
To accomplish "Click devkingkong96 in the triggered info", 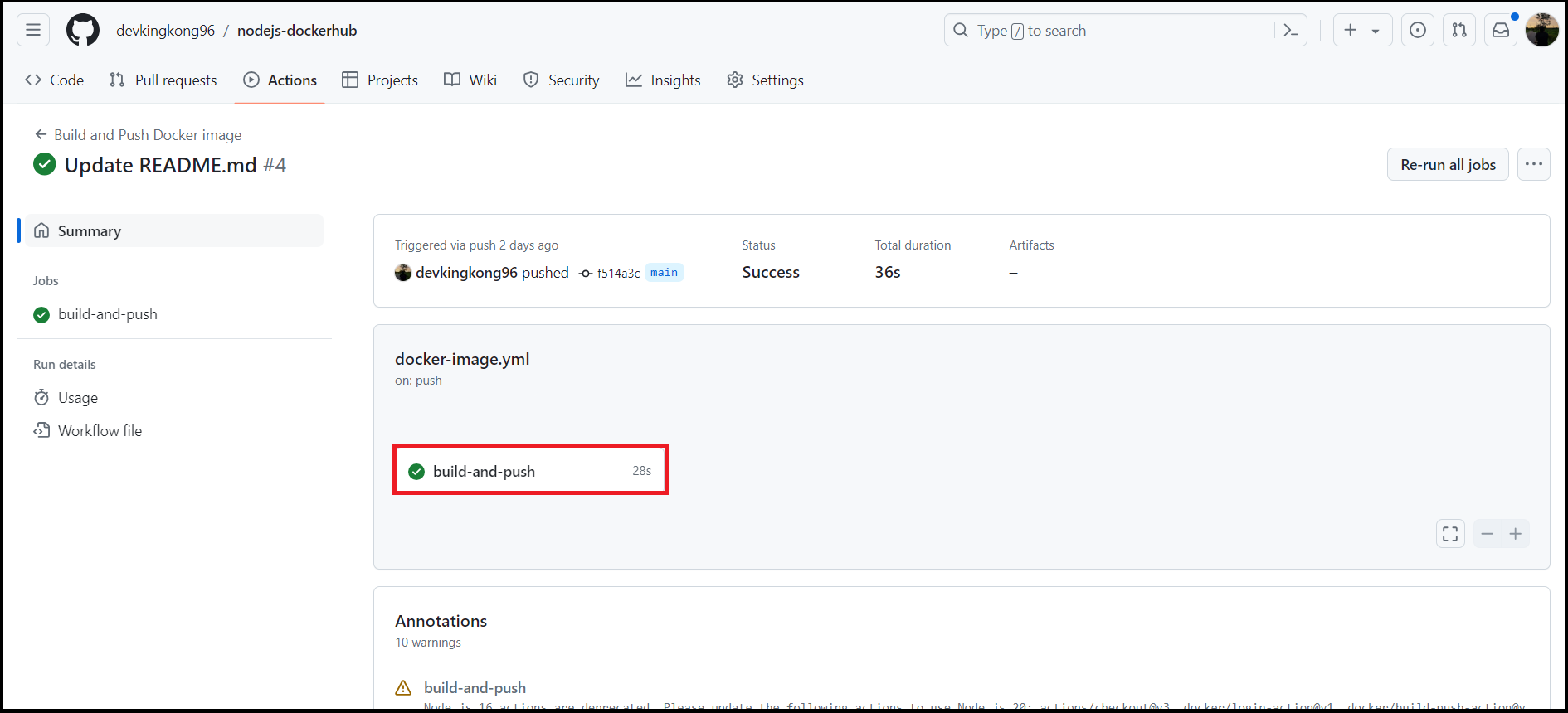I will coord(466,273).
